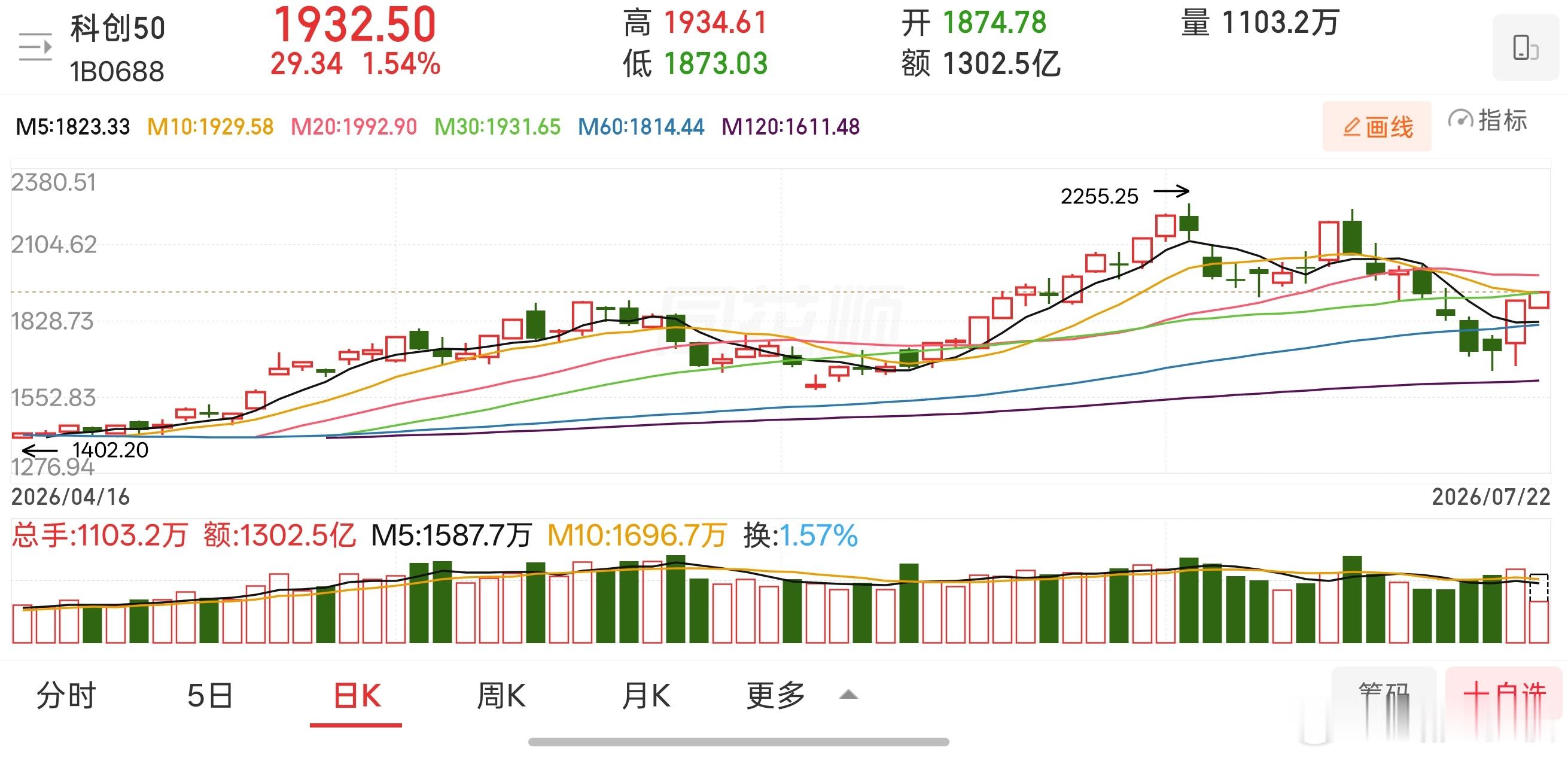This screenshot has height=761, width=1568.
Task: Select the M10:1929.58 moving average label
Action: click(210, 127)
